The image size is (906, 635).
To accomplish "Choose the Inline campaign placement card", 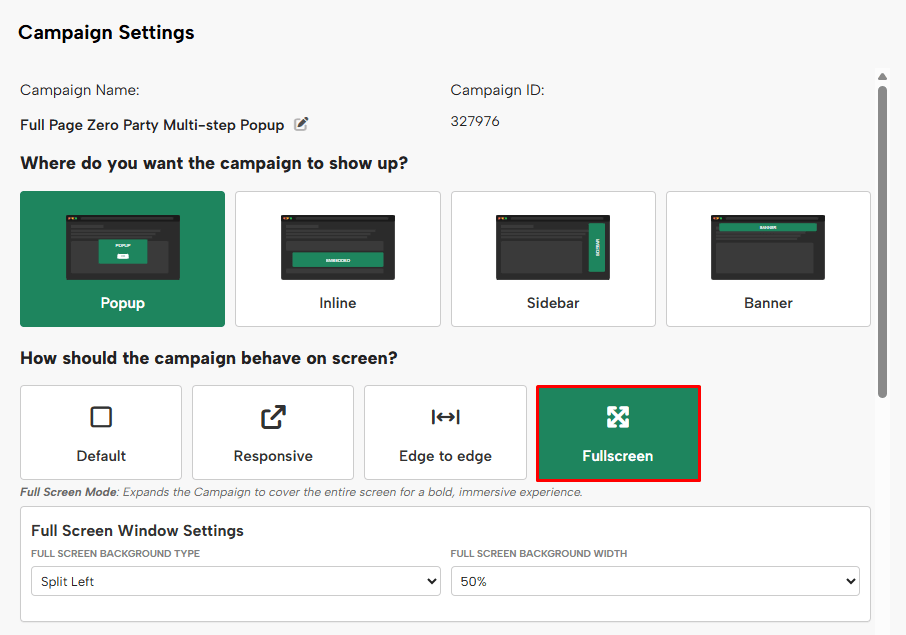I will pos(338,259).
